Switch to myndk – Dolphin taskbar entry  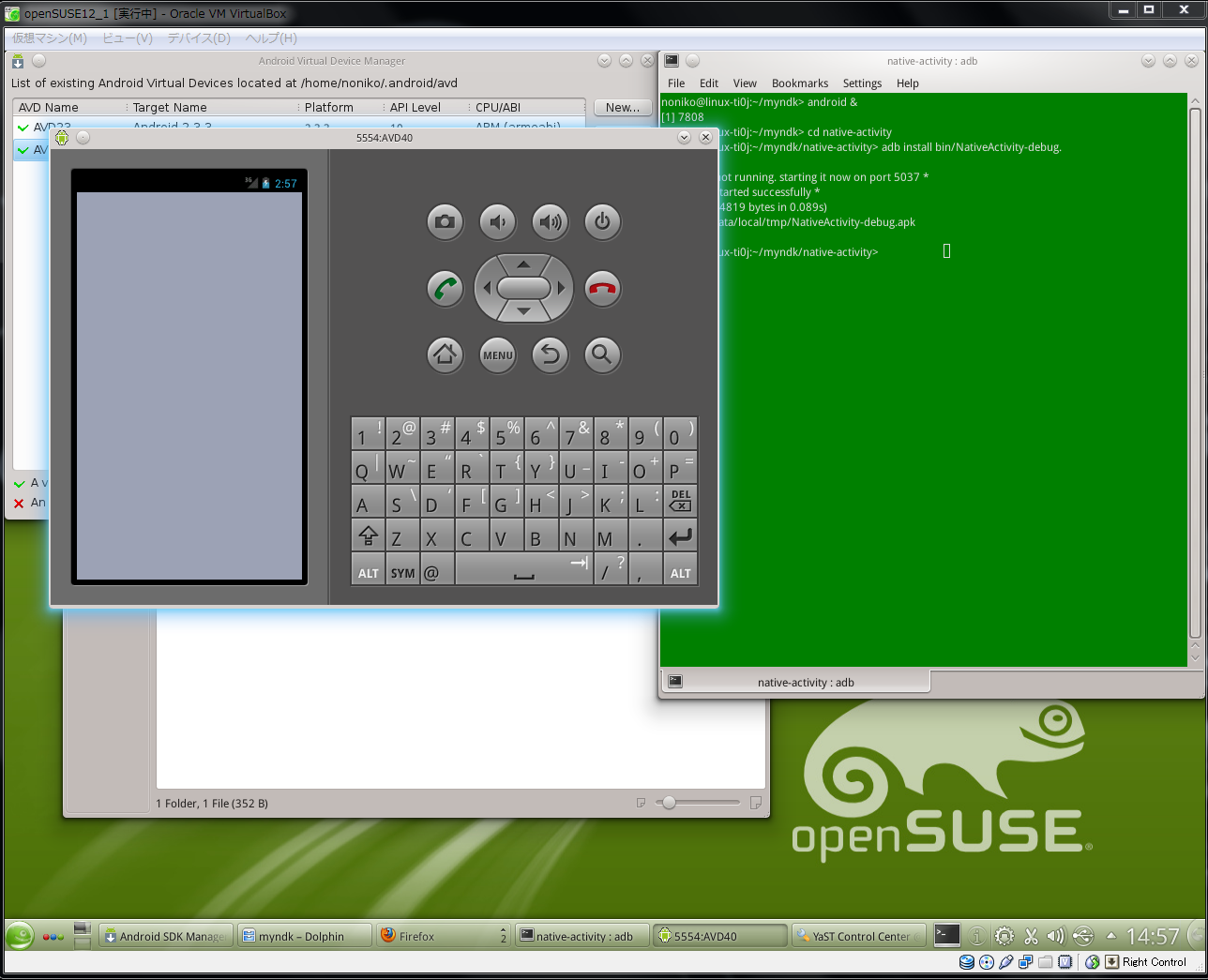pos(303,936)
